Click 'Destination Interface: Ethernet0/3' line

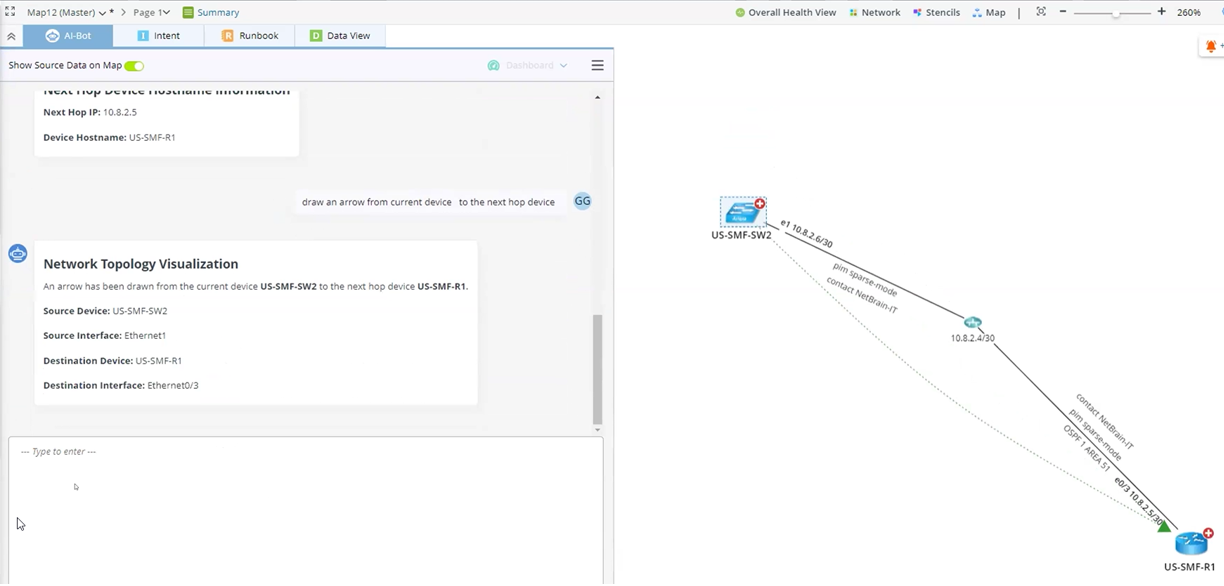click(121, 385)
